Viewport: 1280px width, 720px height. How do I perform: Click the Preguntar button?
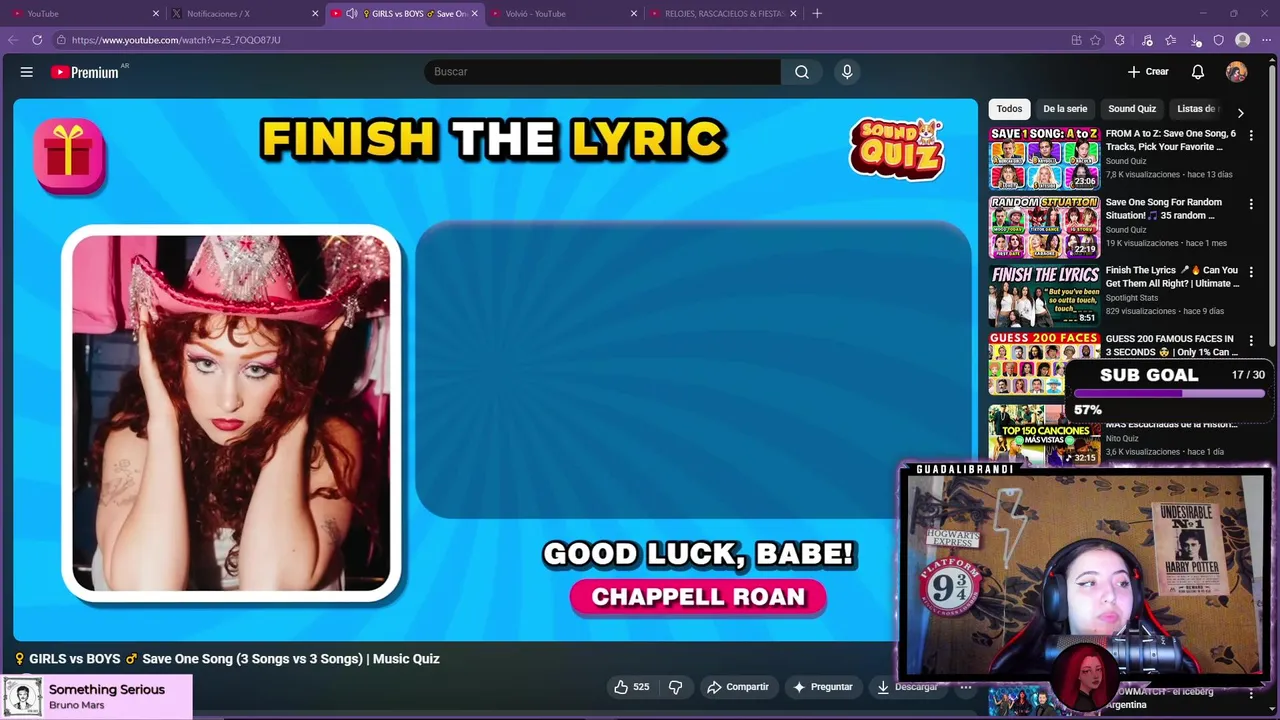pyautogui.click(x=823, y=687)
